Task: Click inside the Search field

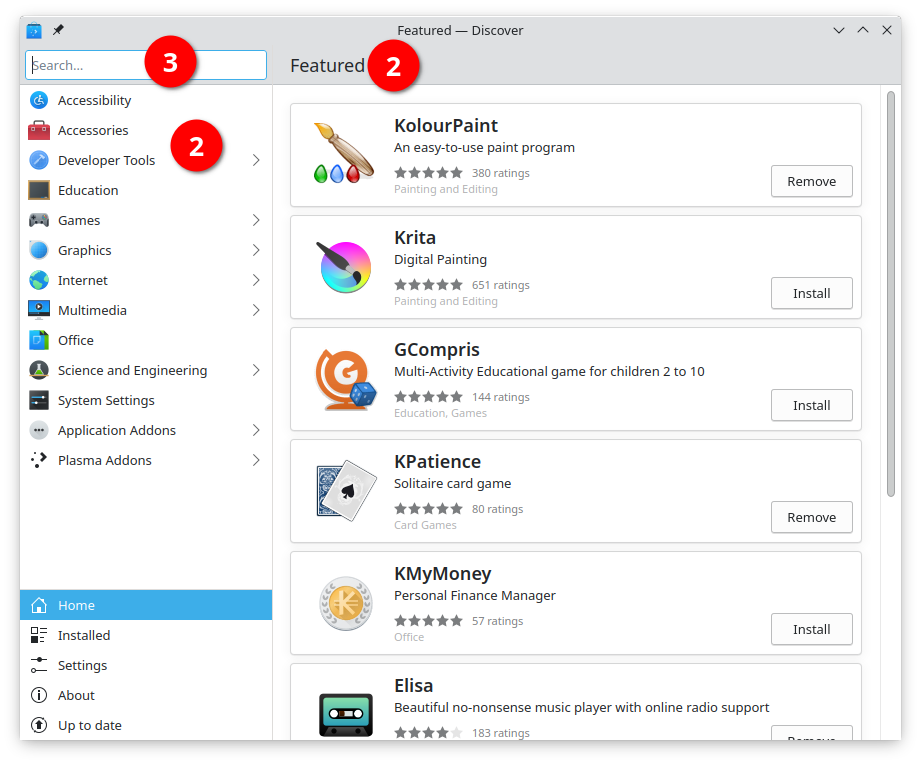Action: coord(100,64)
